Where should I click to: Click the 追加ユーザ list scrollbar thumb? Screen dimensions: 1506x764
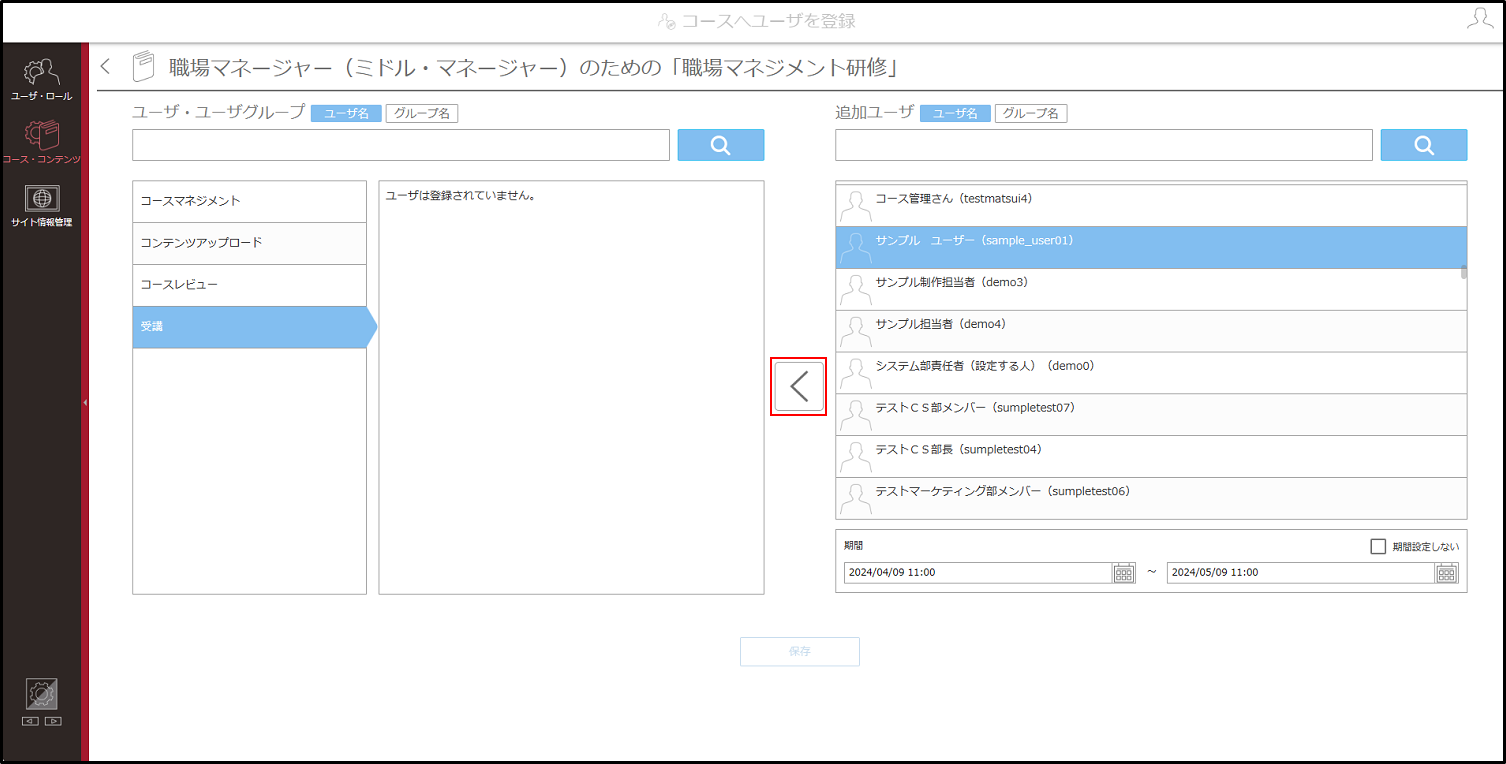pos(1464,271)
